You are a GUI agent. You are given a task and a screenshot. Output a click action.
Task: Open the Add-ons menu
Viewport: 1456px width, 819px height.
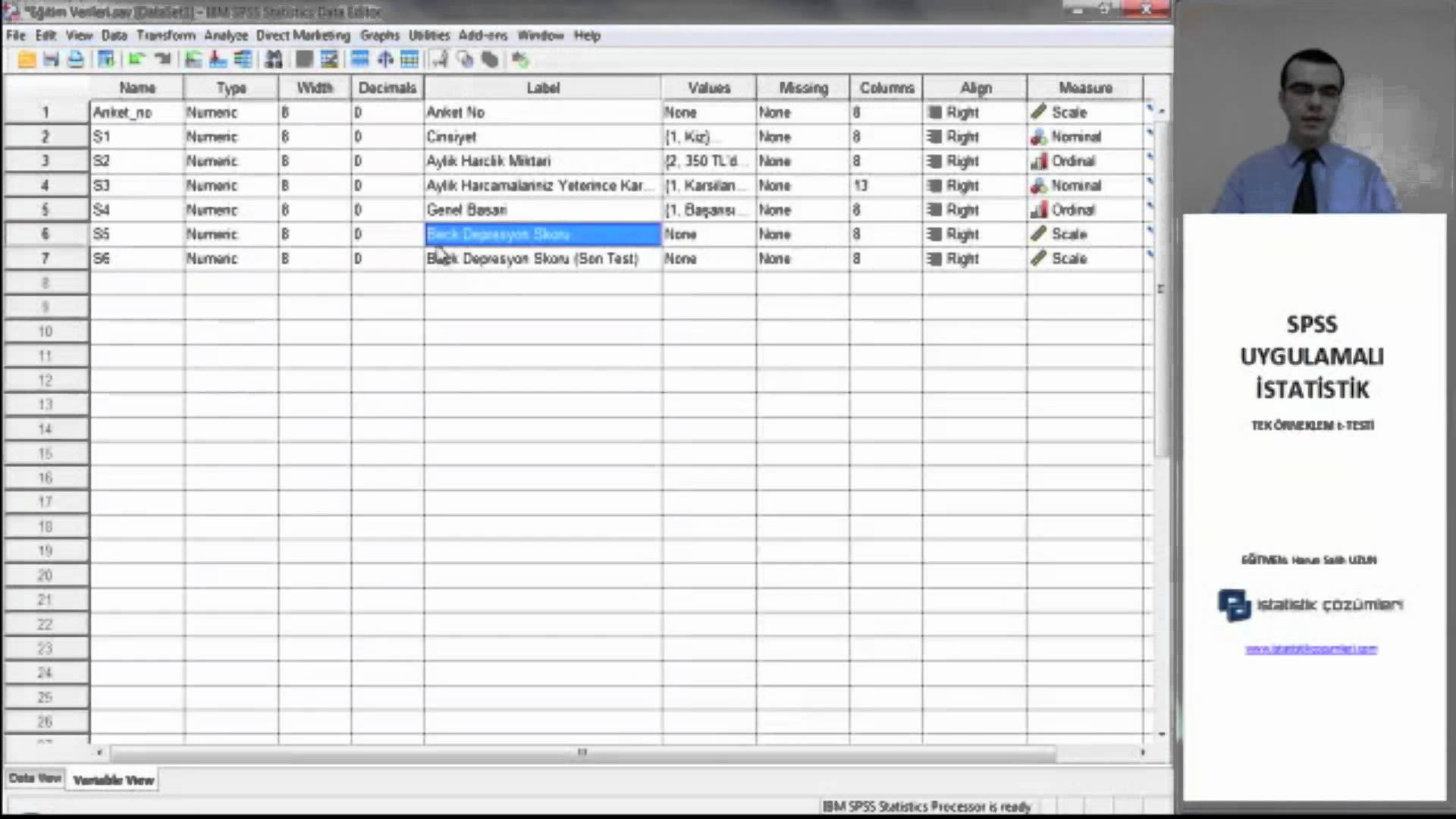(x=483, y=35)
